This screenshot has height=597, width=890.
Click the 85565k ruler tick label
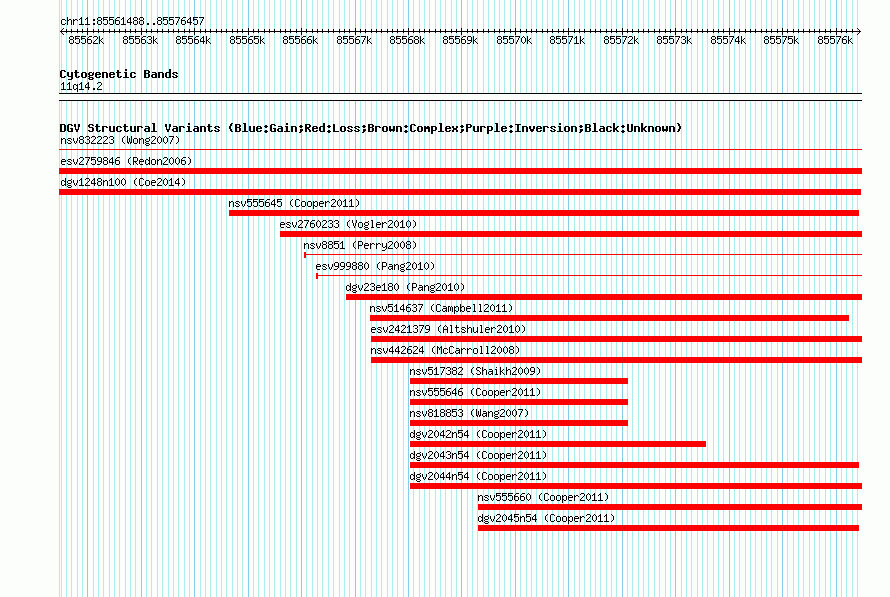[x=247, y=40]
